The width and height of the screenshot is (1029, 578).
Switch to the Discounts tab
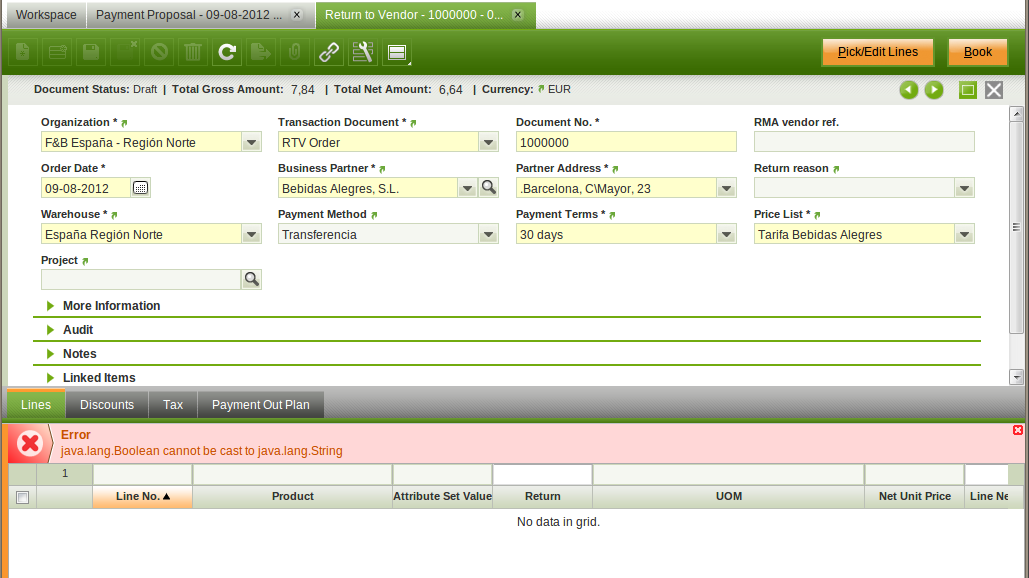click(x=107, y=405)
